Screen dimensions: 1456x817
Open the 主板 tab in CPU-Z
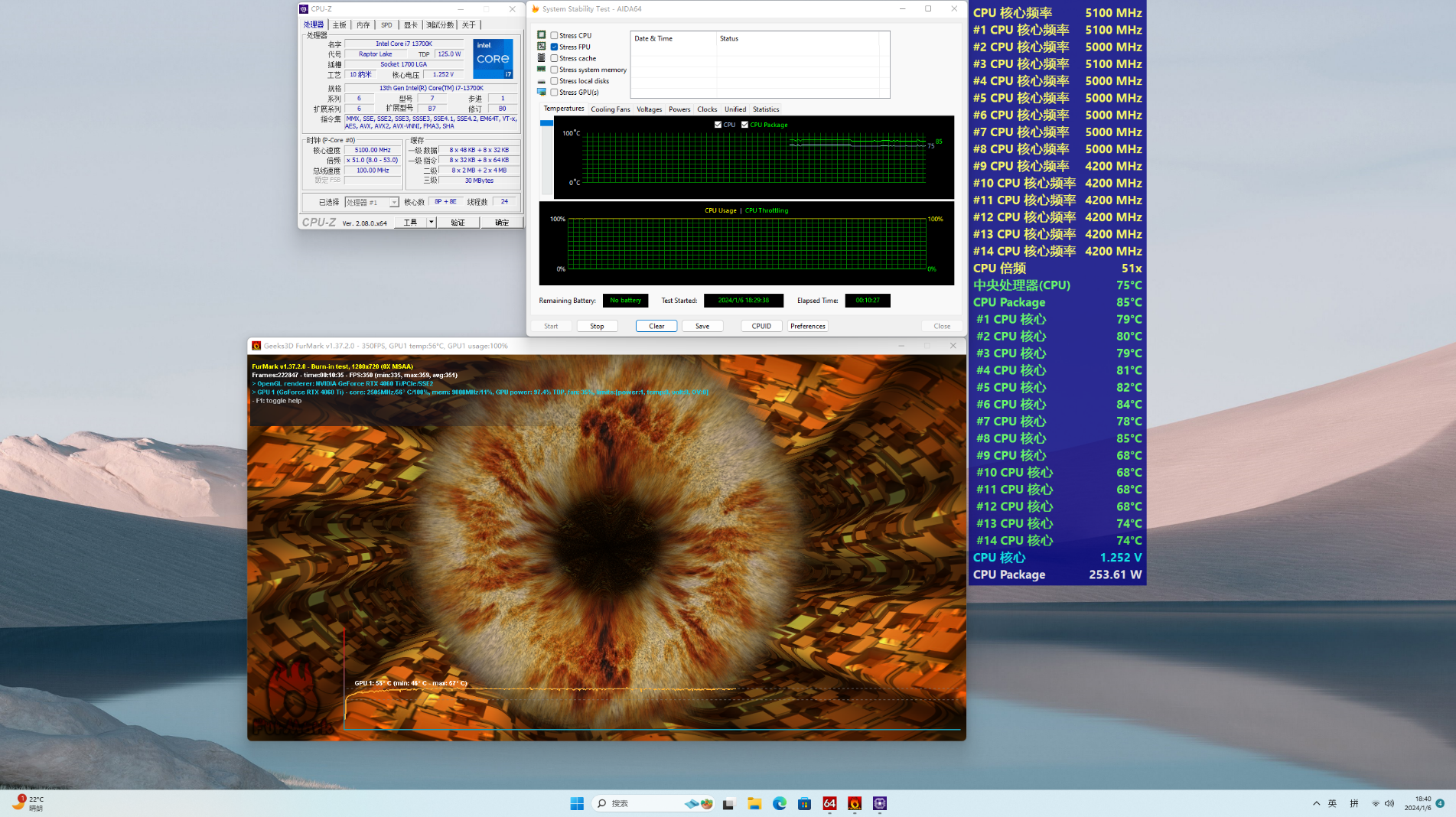(340, 24)
